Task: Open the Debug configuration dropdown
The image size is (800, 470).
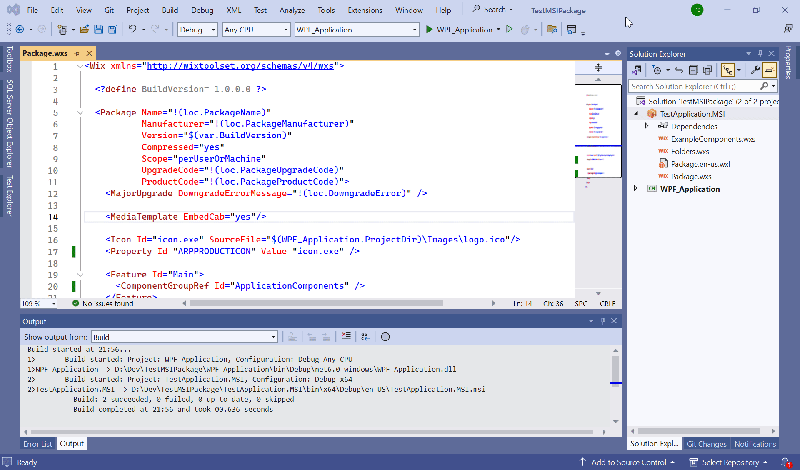Action: [197, 30]
